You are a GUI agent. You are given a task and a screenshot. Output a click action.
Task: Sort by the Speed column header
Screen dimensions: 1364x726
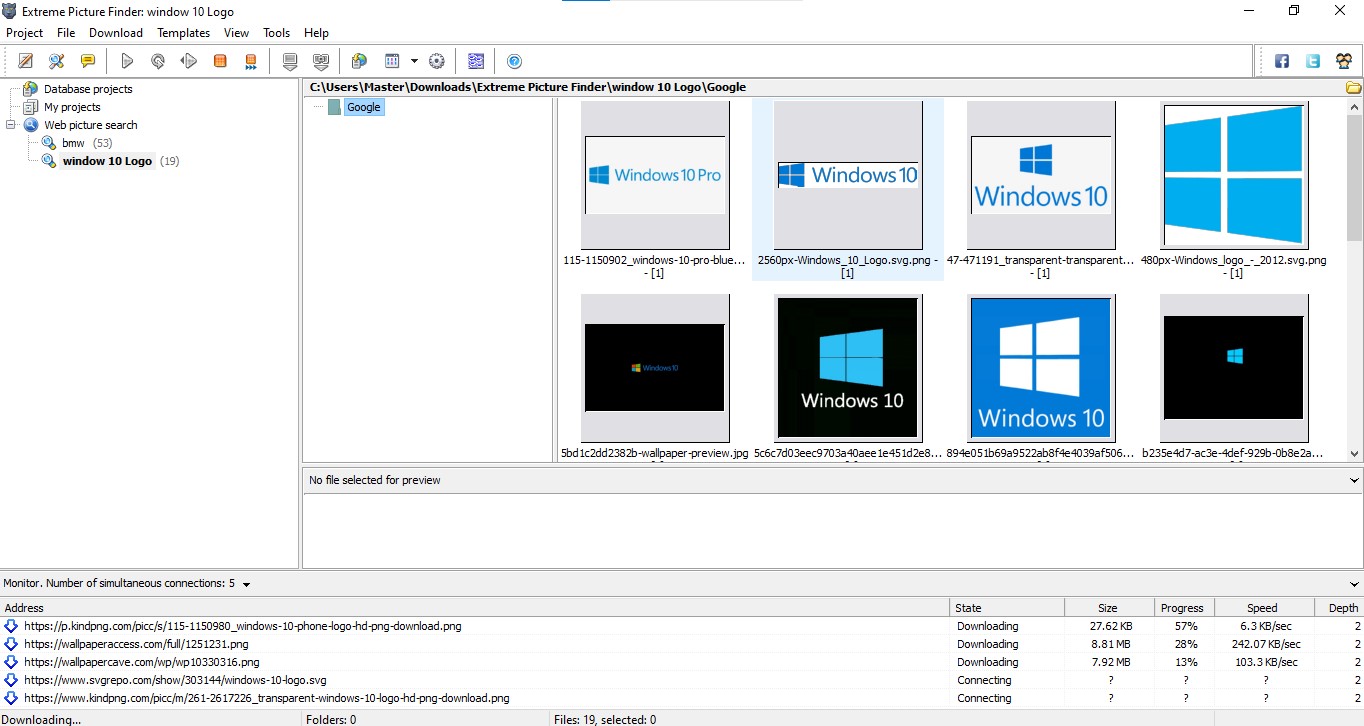(x=1262, y=608)
